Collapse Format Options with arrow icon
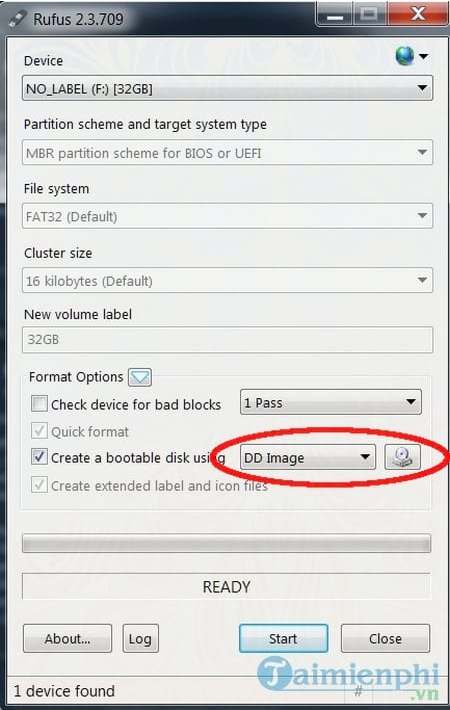The image size is (450, 710). (x=140, y=377)
